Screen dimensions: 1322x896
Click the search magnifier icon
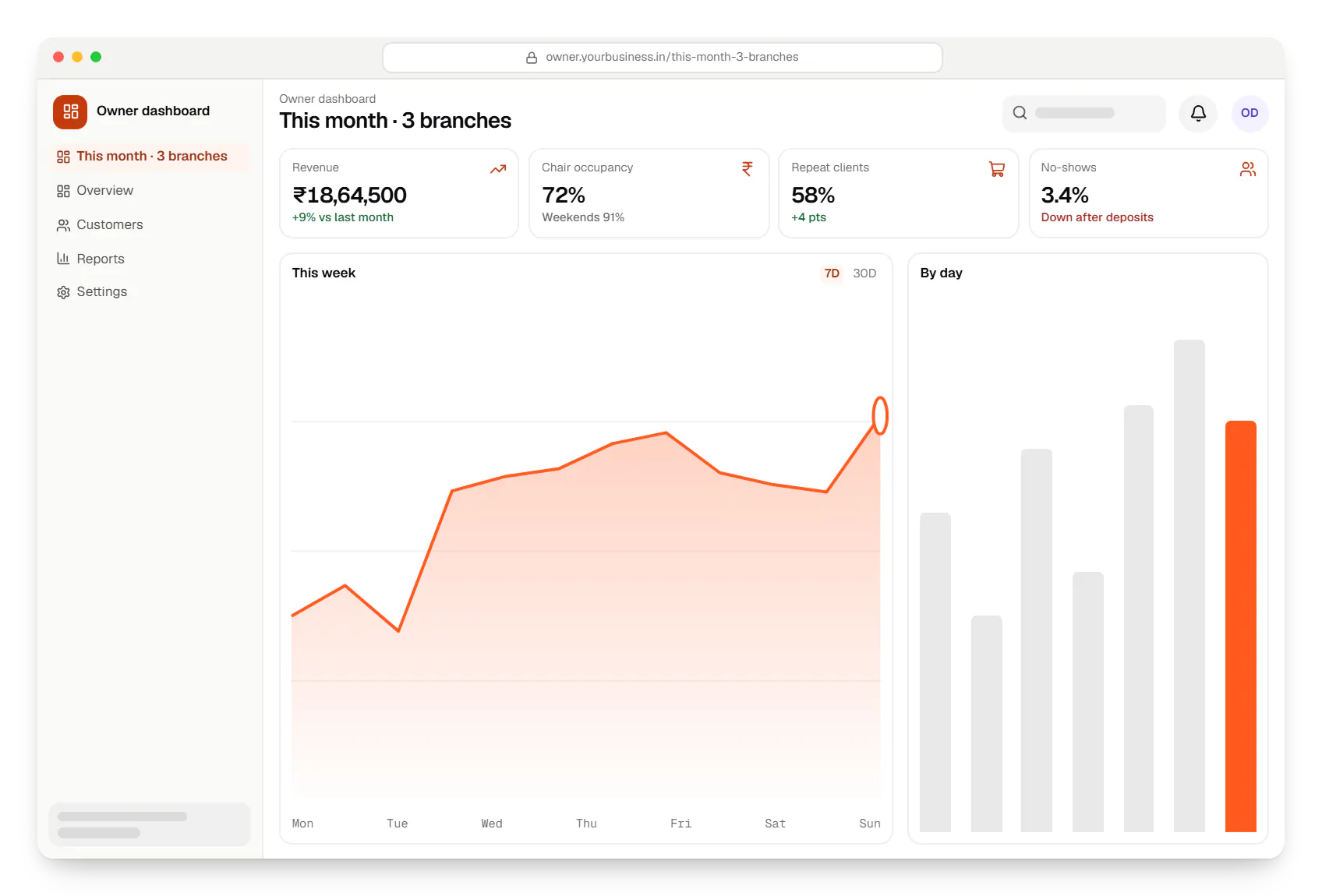(x=1020, y=113)
